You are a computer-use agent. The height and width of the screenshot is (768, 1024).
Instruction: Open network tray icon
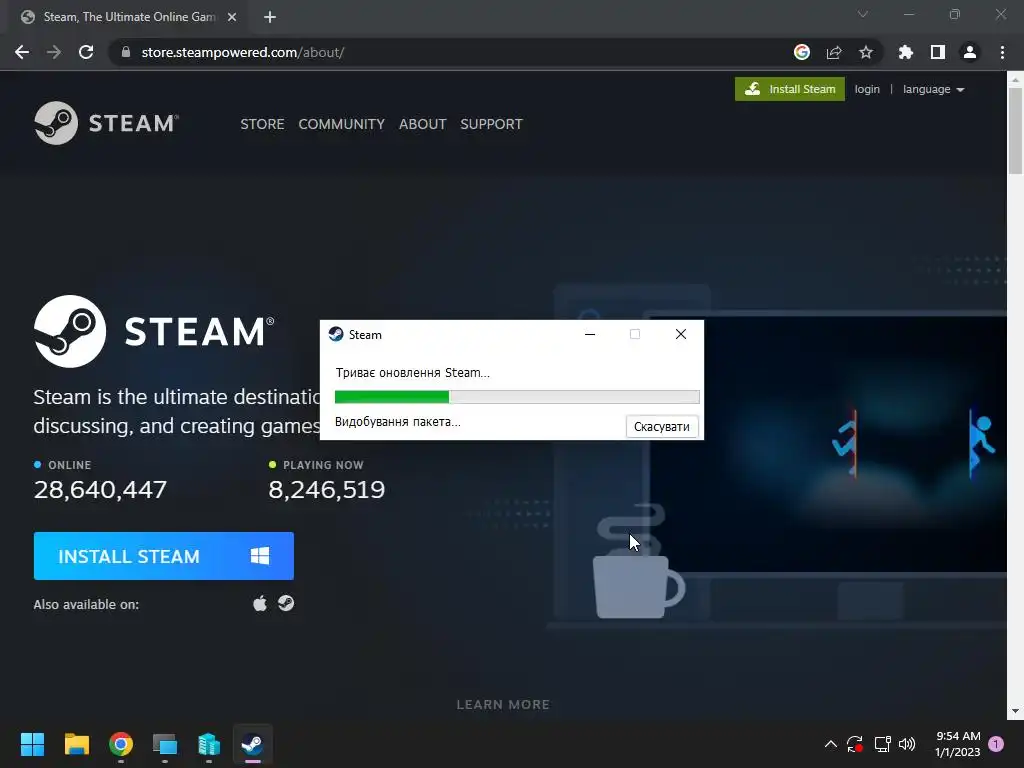click(882, 744)
